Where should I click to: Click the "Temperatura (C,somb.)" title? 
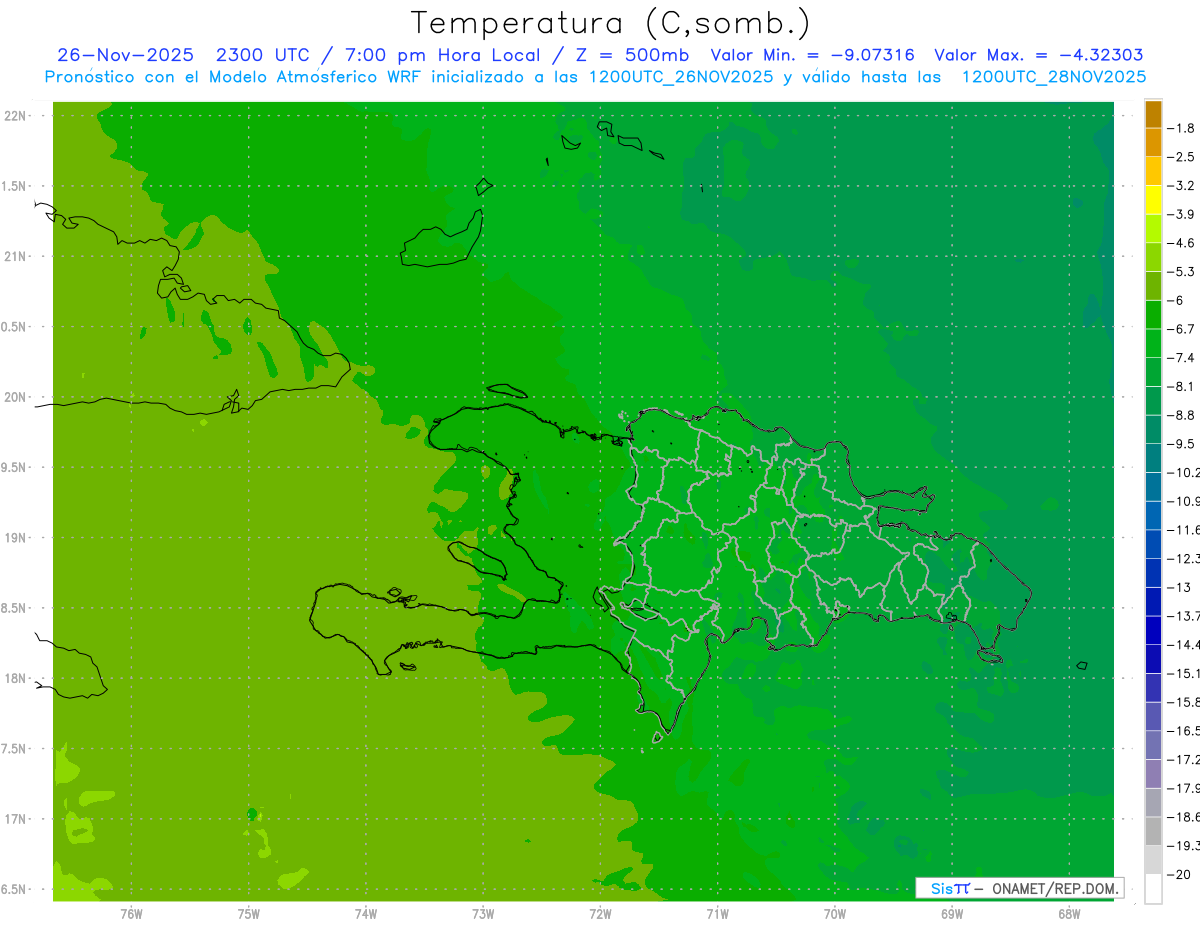611,24
